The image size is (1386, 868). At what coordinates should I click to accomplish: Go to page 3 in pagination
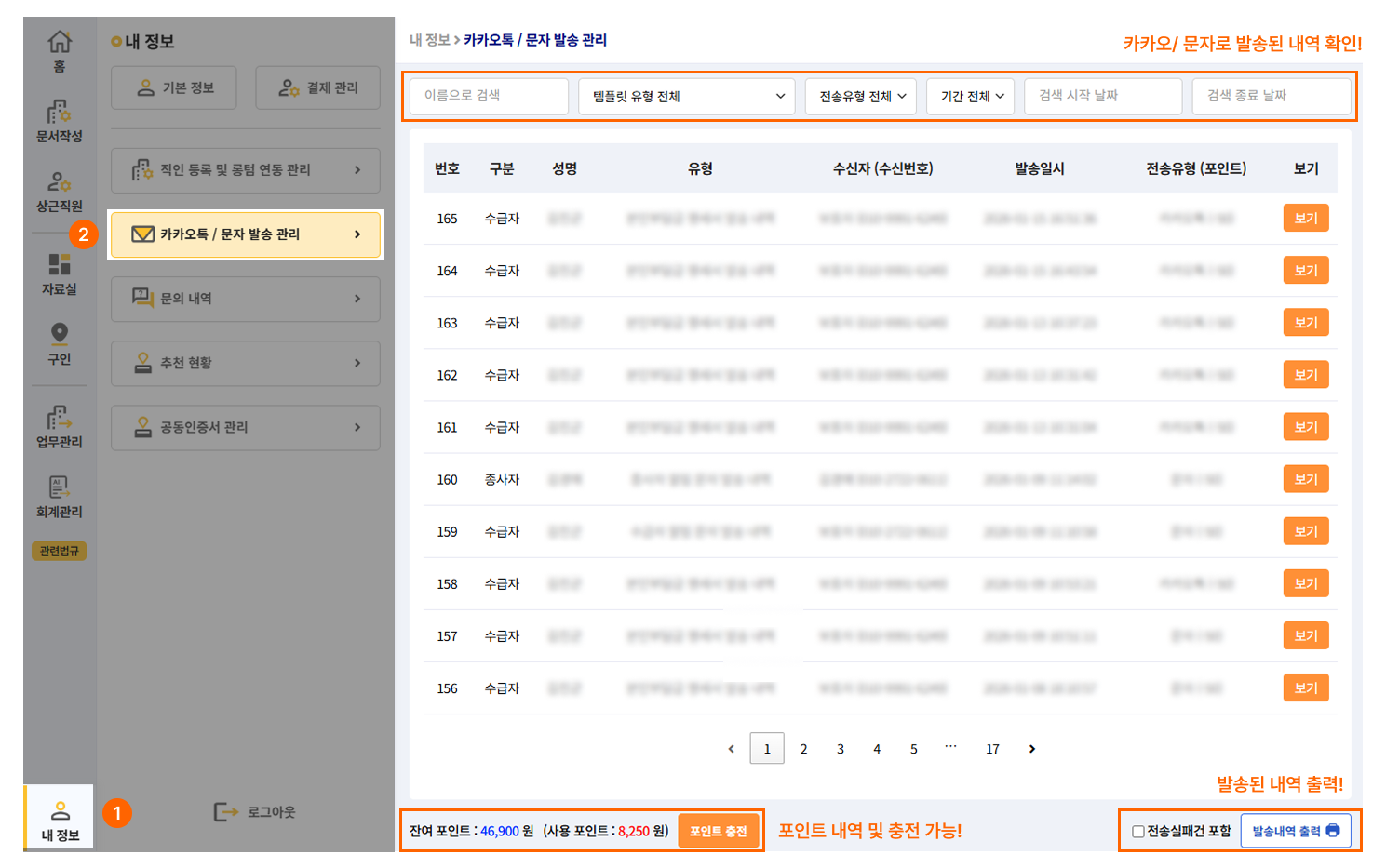tap(840, 749)
